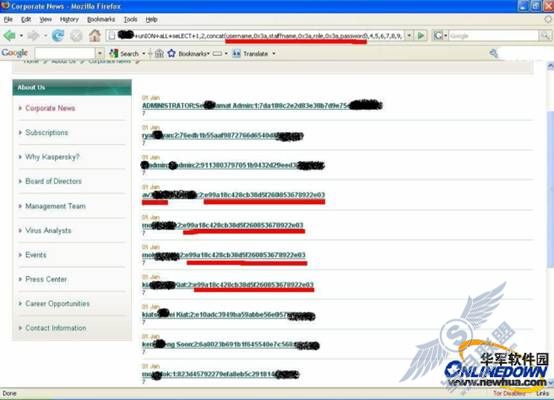Click the Google toolbar Bookmarks star icon
554x400 pixels.
(171, 54)
